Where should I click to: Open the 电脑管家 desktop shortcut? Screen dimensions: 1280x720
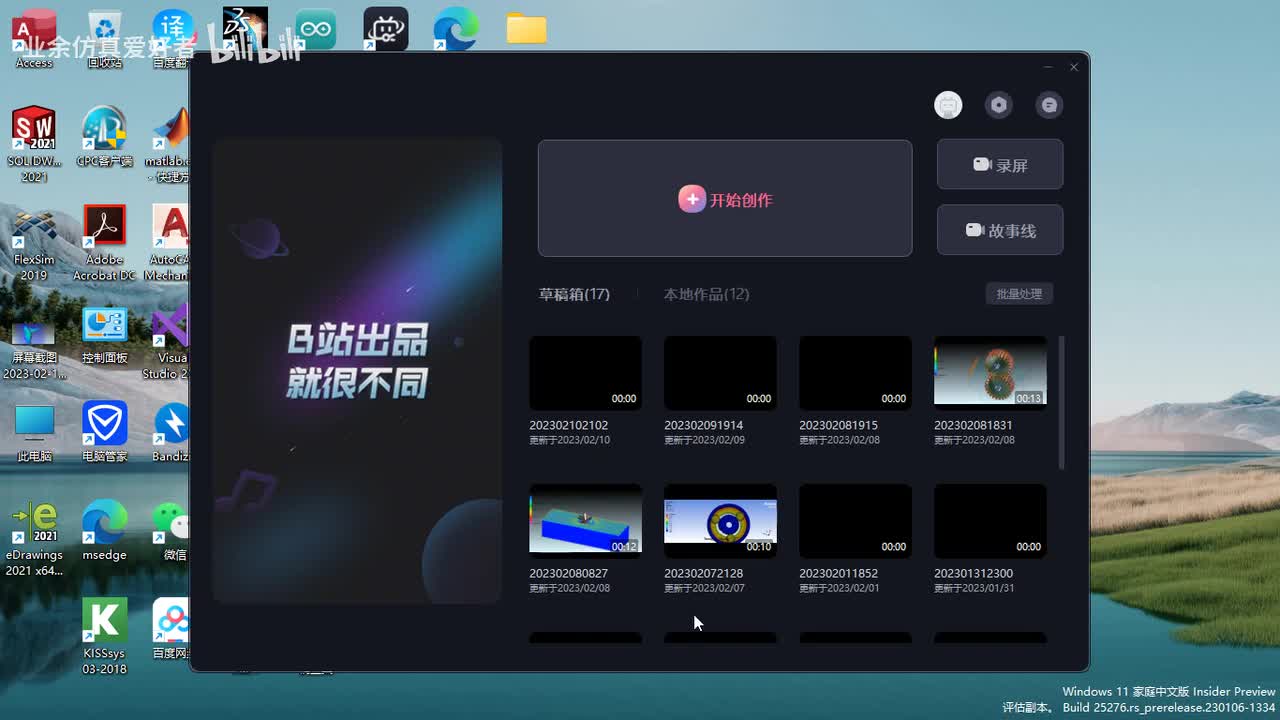104,433
